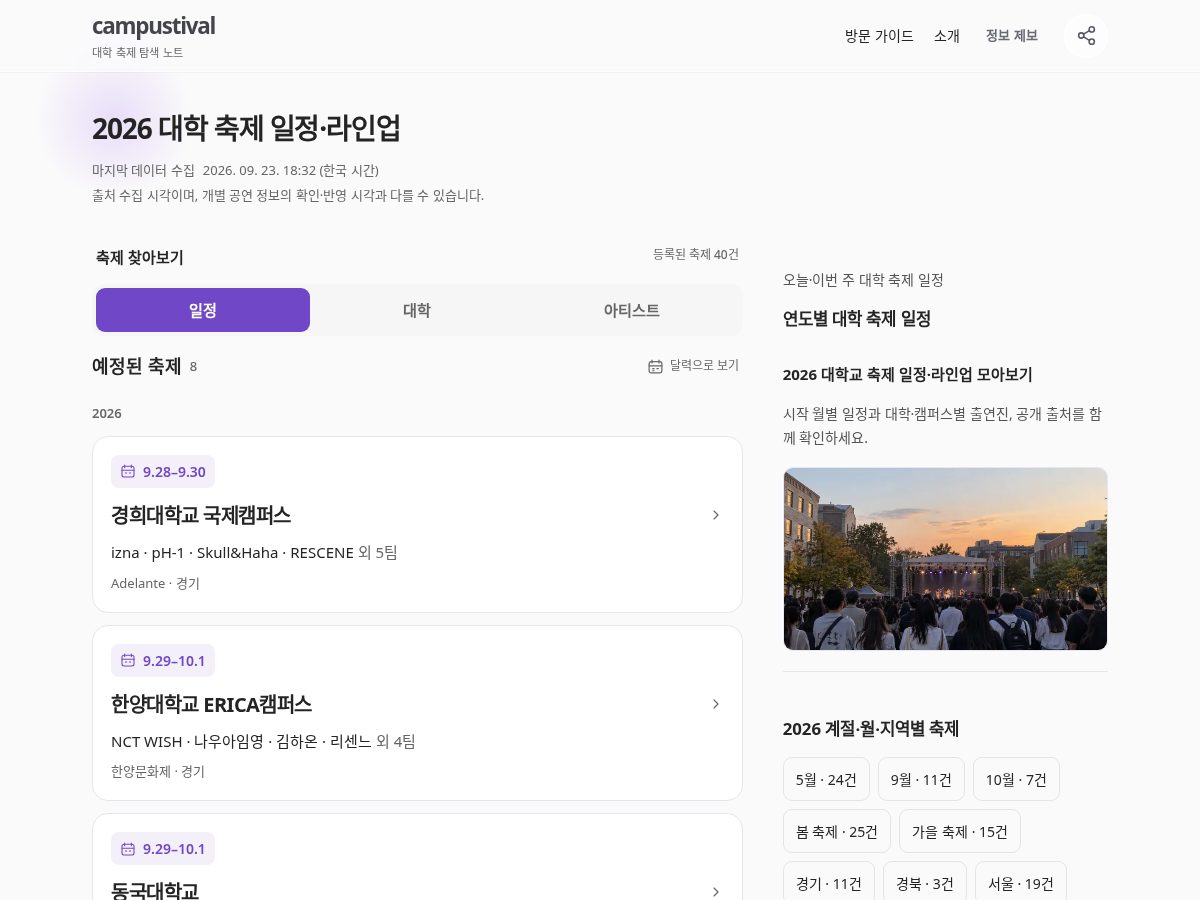1200x900 pixels.
Task: Select the 경북 · 3건 region chip
Action: tap(925, 883)
